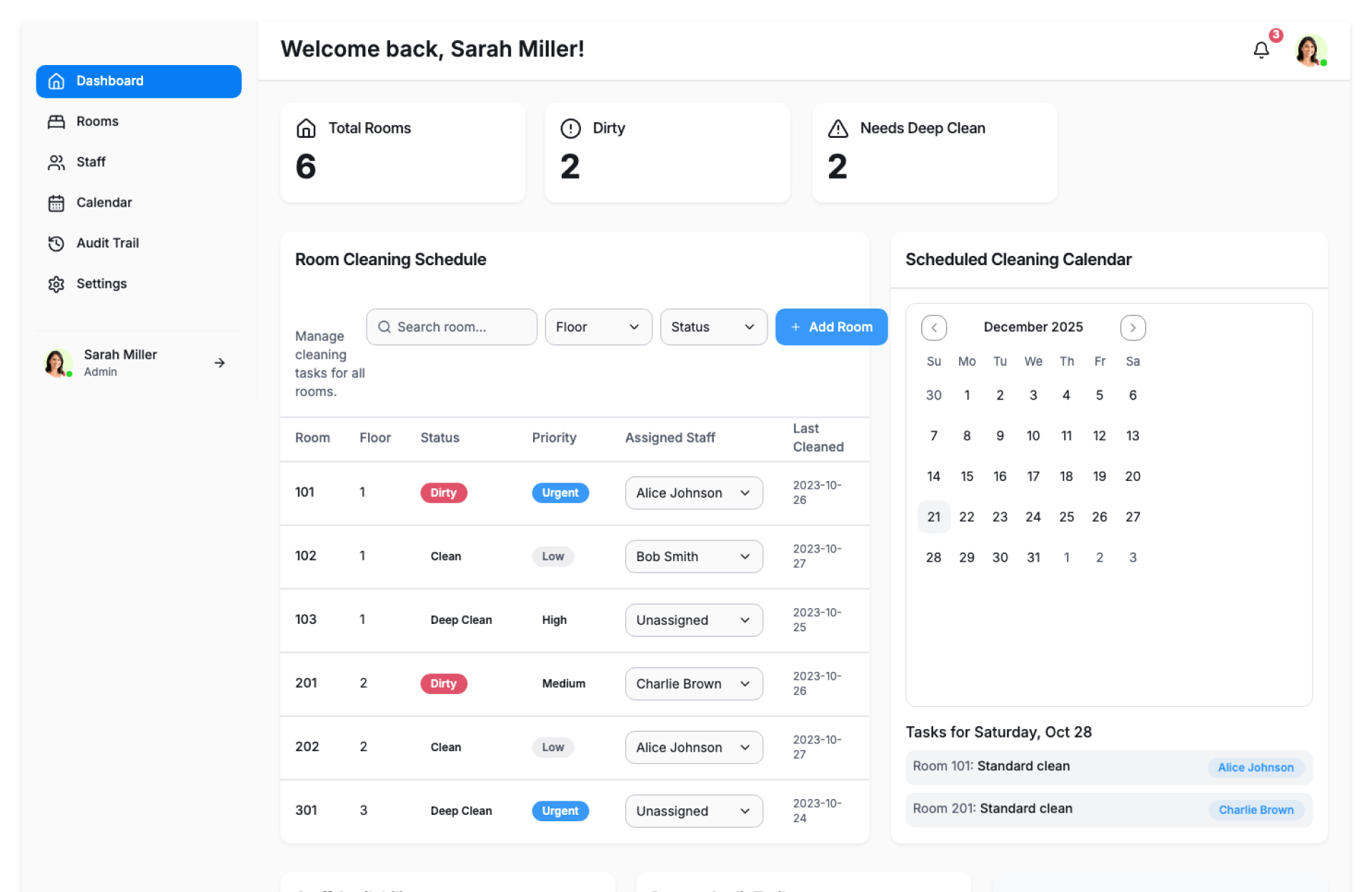The width and height of the screenshot is (1372, 892).
Task: Click into the Search room field
Action: click(451, 327)
